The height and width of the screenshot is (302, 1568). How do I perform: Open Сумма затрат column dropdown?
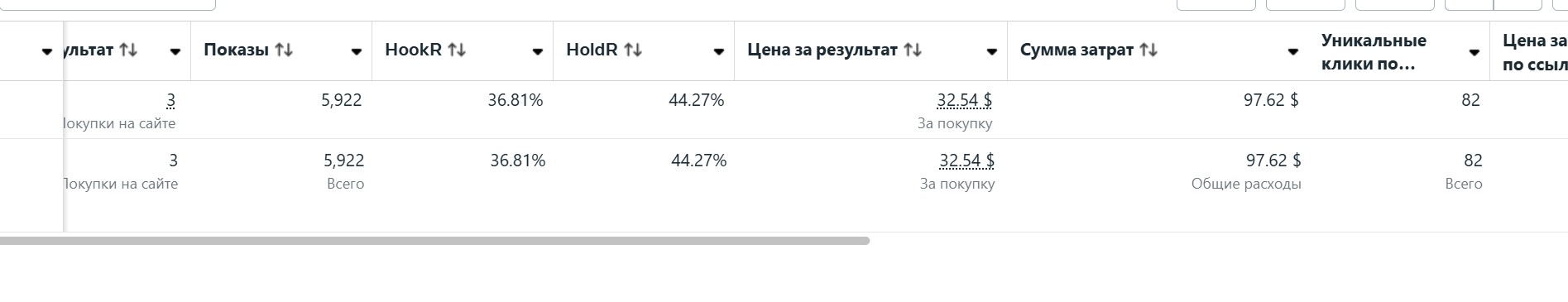(1293, 51)
